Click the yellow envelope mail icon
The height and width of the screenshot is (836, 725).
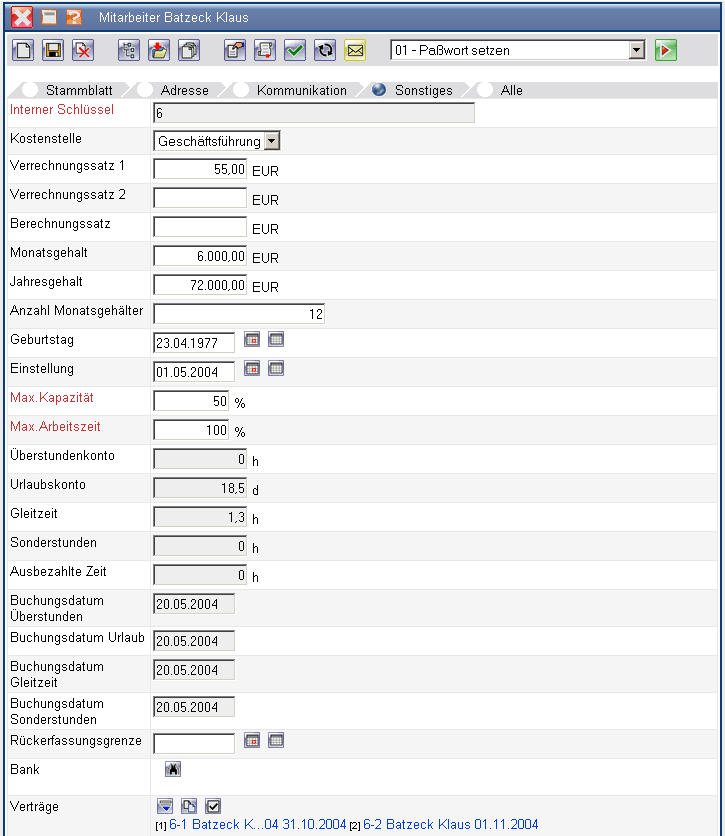(x=355, y=50)
